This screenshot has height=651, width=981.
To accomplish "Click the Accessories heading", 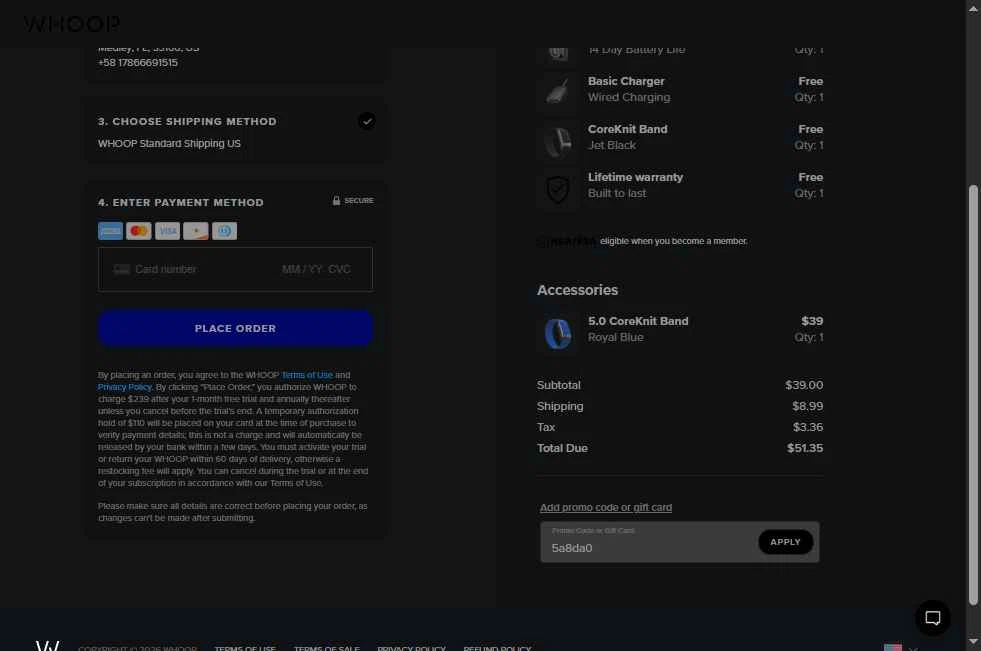I will [577, 290].
